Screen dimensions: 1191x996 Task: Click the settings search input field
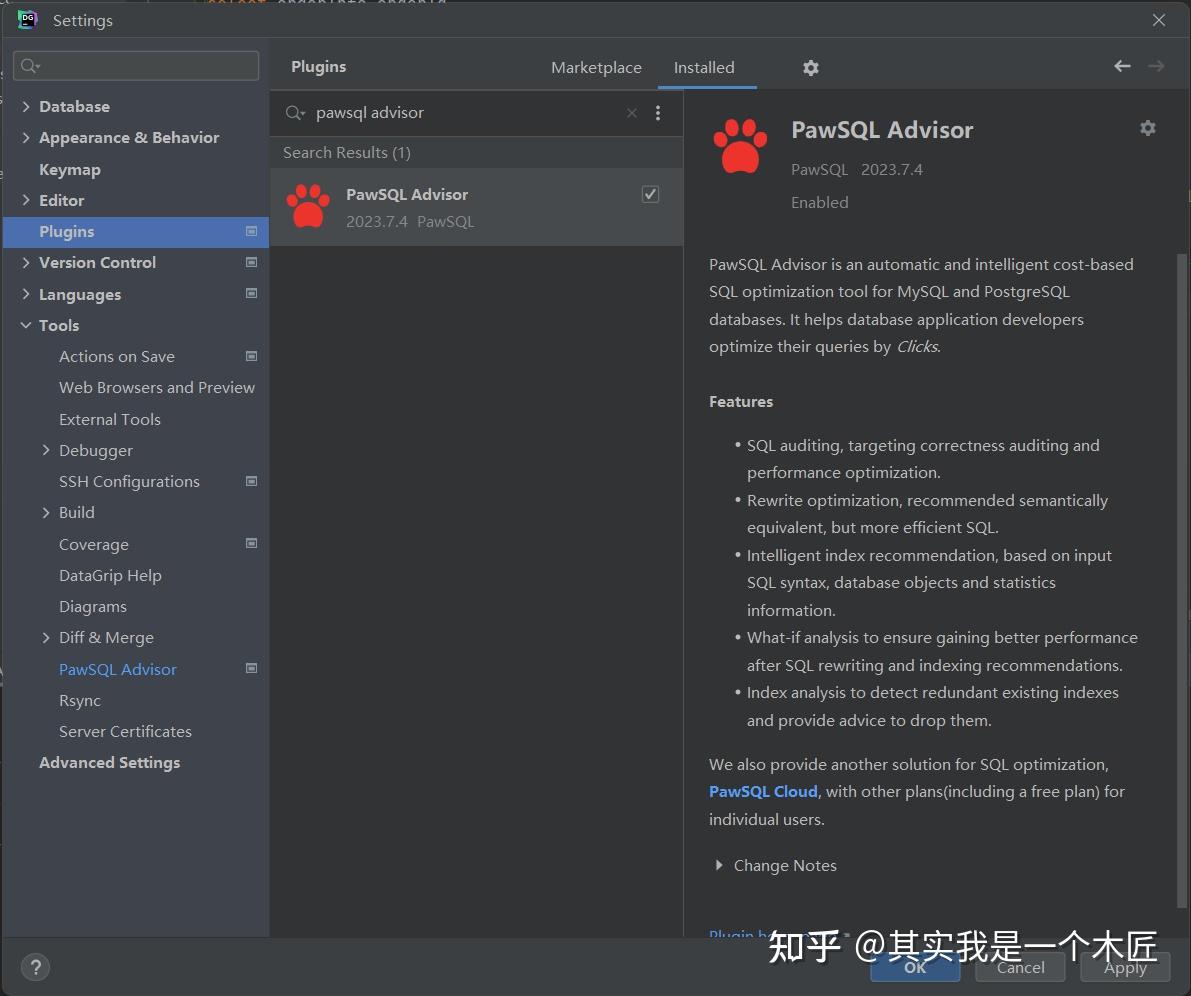point(135,65)
